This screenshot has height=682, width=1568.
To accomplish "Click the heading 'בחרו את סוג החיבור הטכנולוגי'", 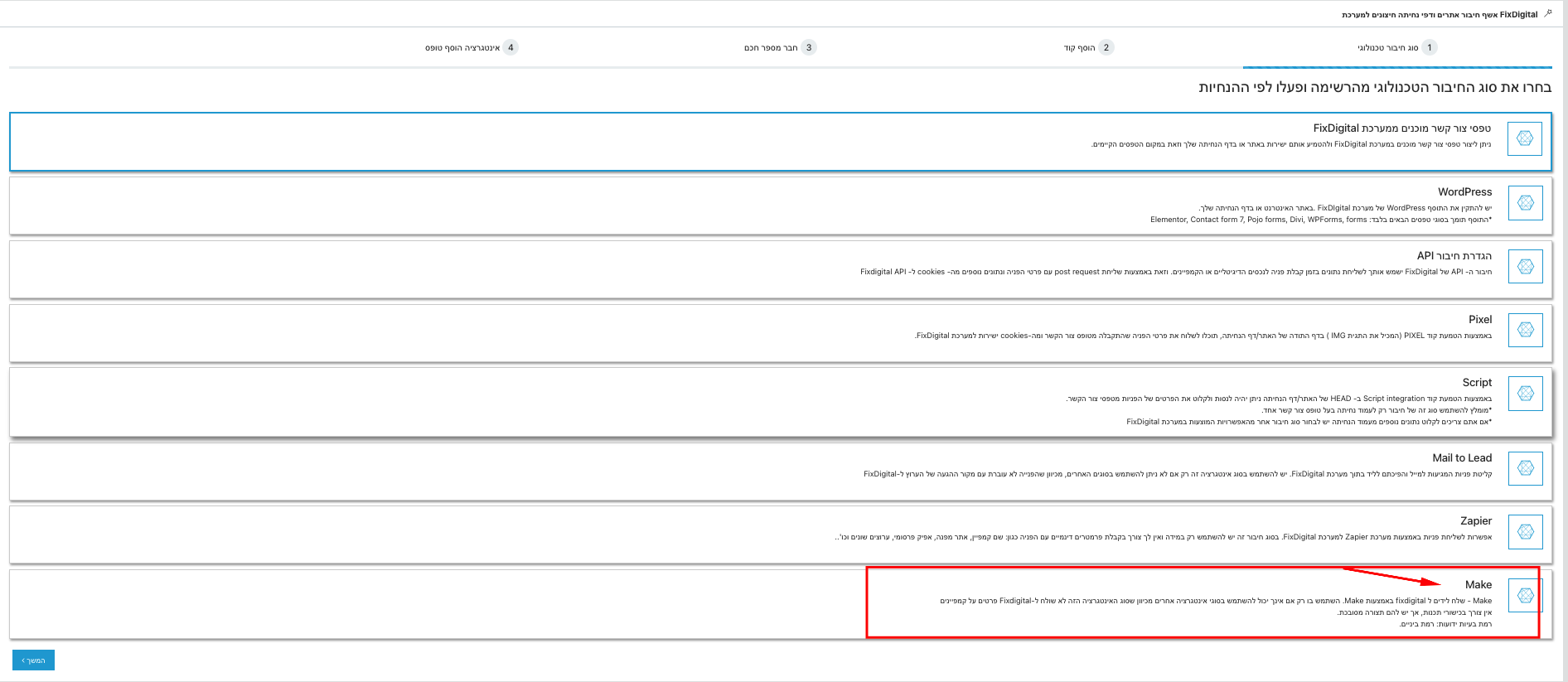I will 1375,87.
